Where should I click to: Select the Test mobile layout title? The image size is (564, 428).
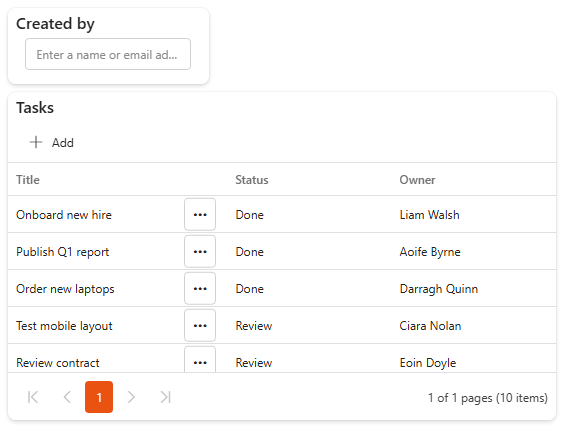64,326
